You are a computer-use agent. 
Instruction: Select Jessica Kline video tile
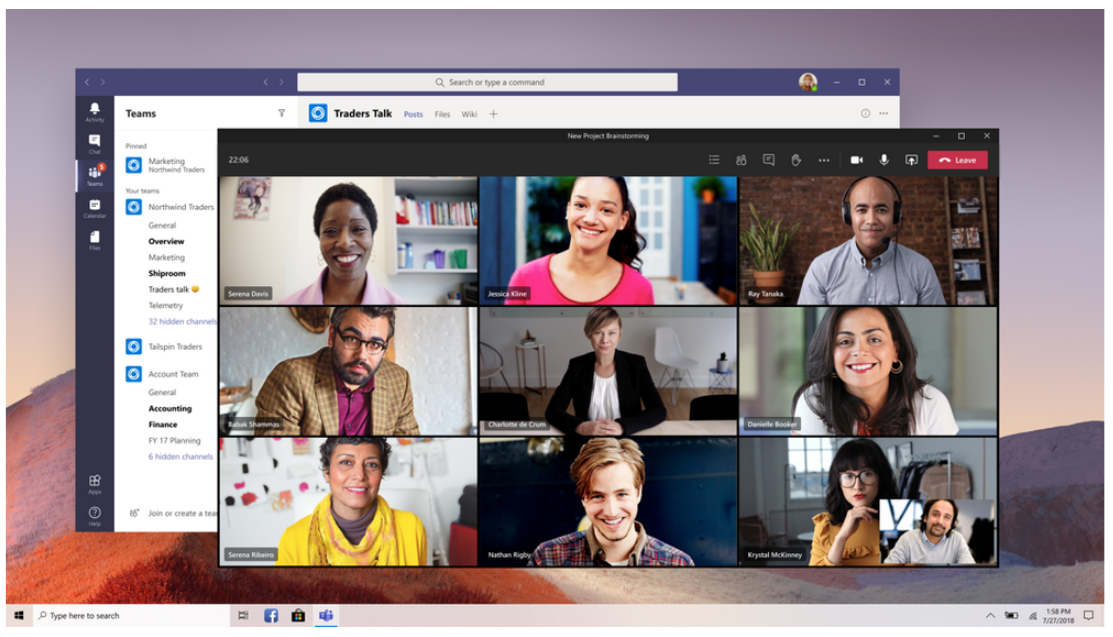[608, 241]
